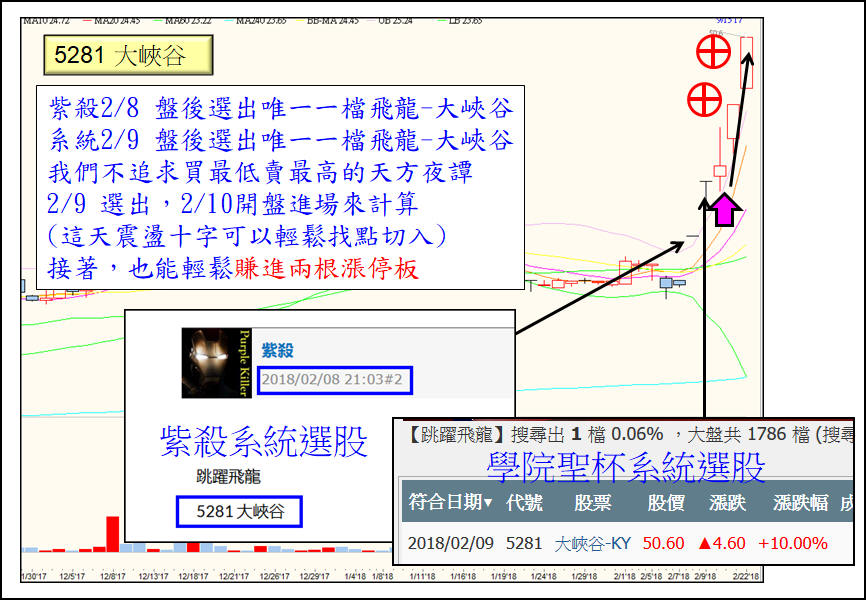Select the 股價 column header
Image resolution: width=866 pixels, height=600 pixels.
point(666,502)
